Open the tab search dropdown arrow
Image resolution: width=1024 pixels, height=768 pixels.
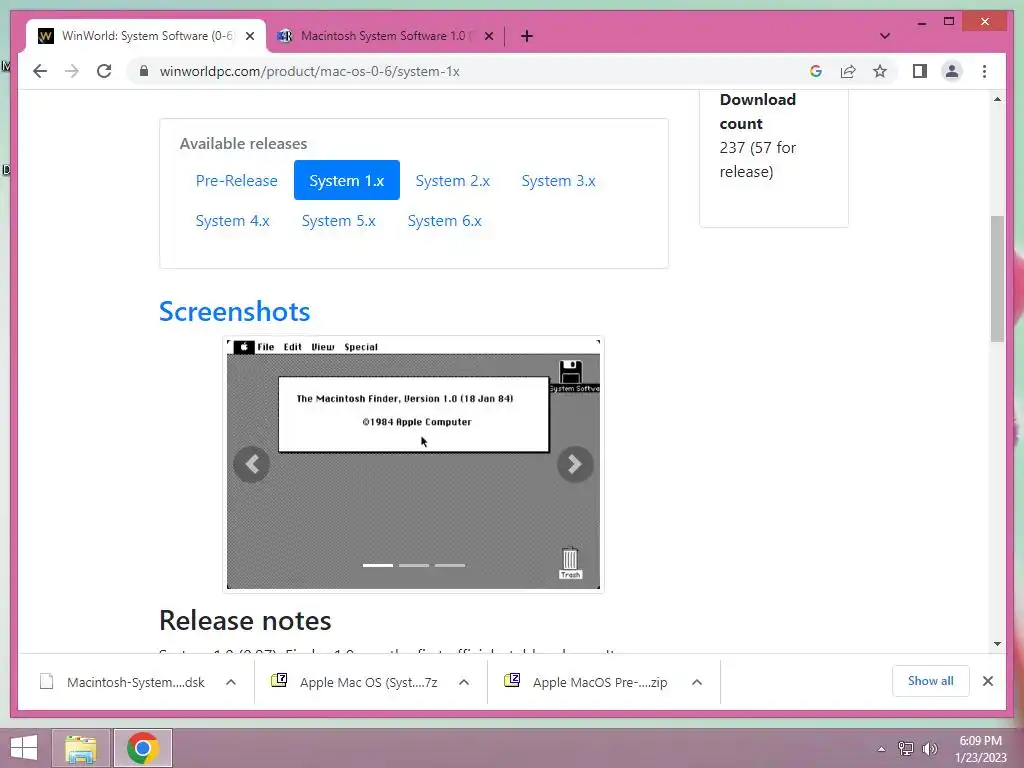[885, 36]
